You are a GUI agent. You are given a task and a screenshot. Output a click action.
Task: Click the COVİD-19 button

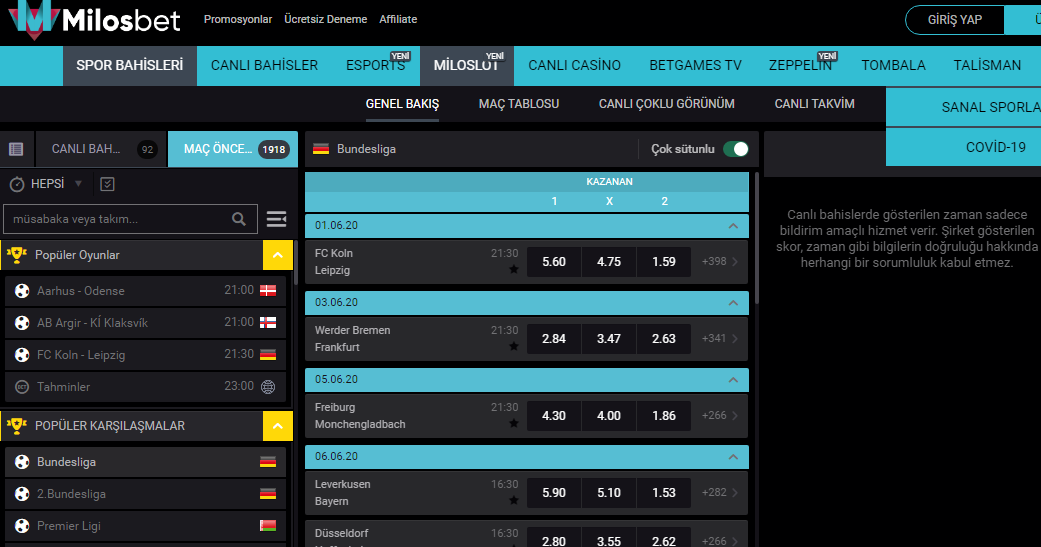pos(963,147)
